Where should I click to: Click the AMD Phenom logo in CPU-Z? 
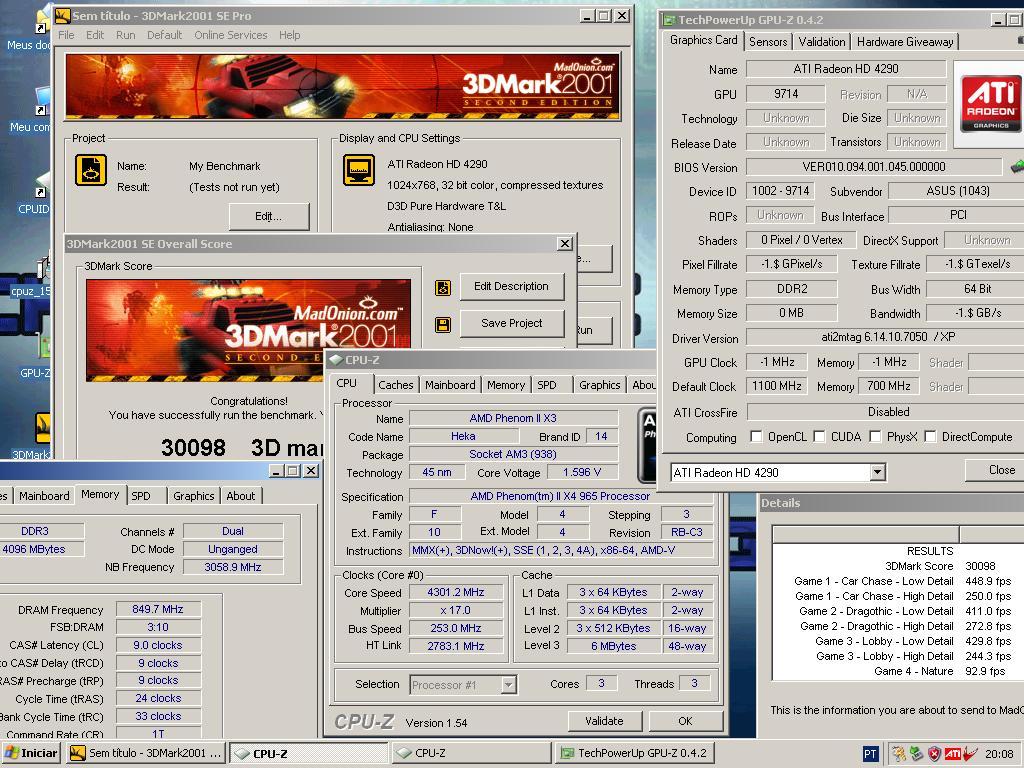pos(647,445)
